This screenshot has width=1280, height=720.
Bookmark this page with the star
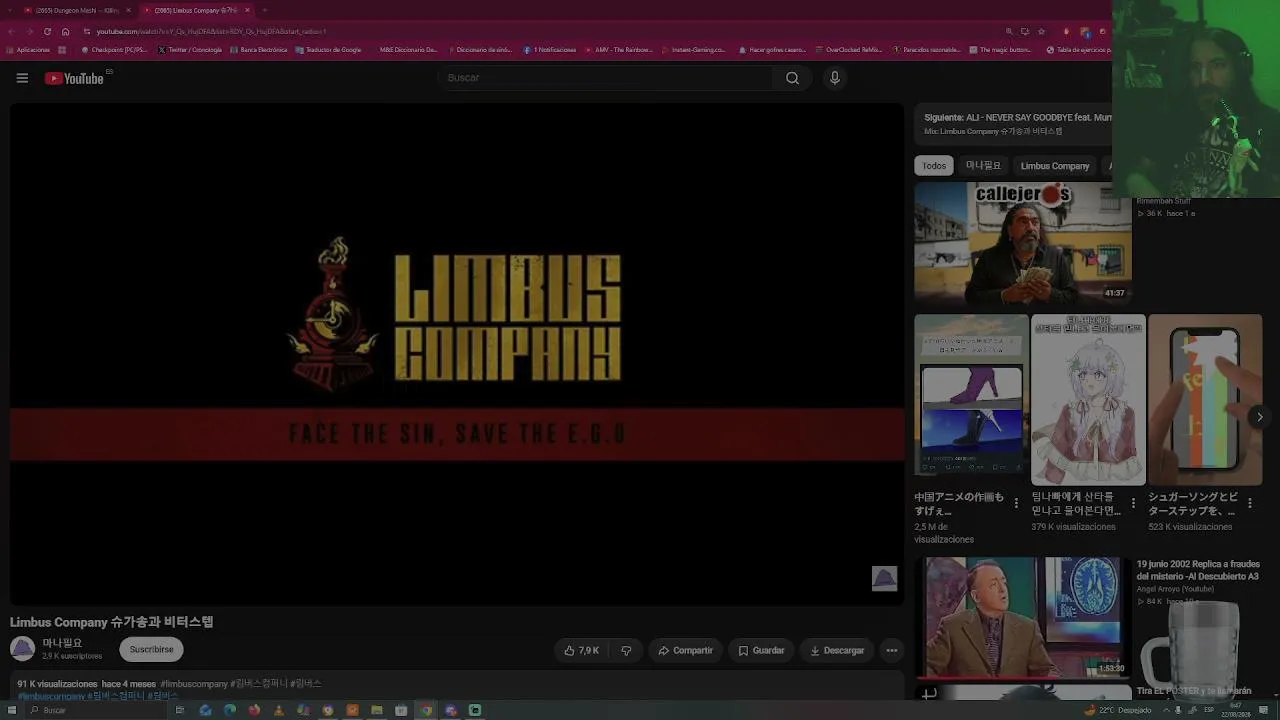point(1041,31)
